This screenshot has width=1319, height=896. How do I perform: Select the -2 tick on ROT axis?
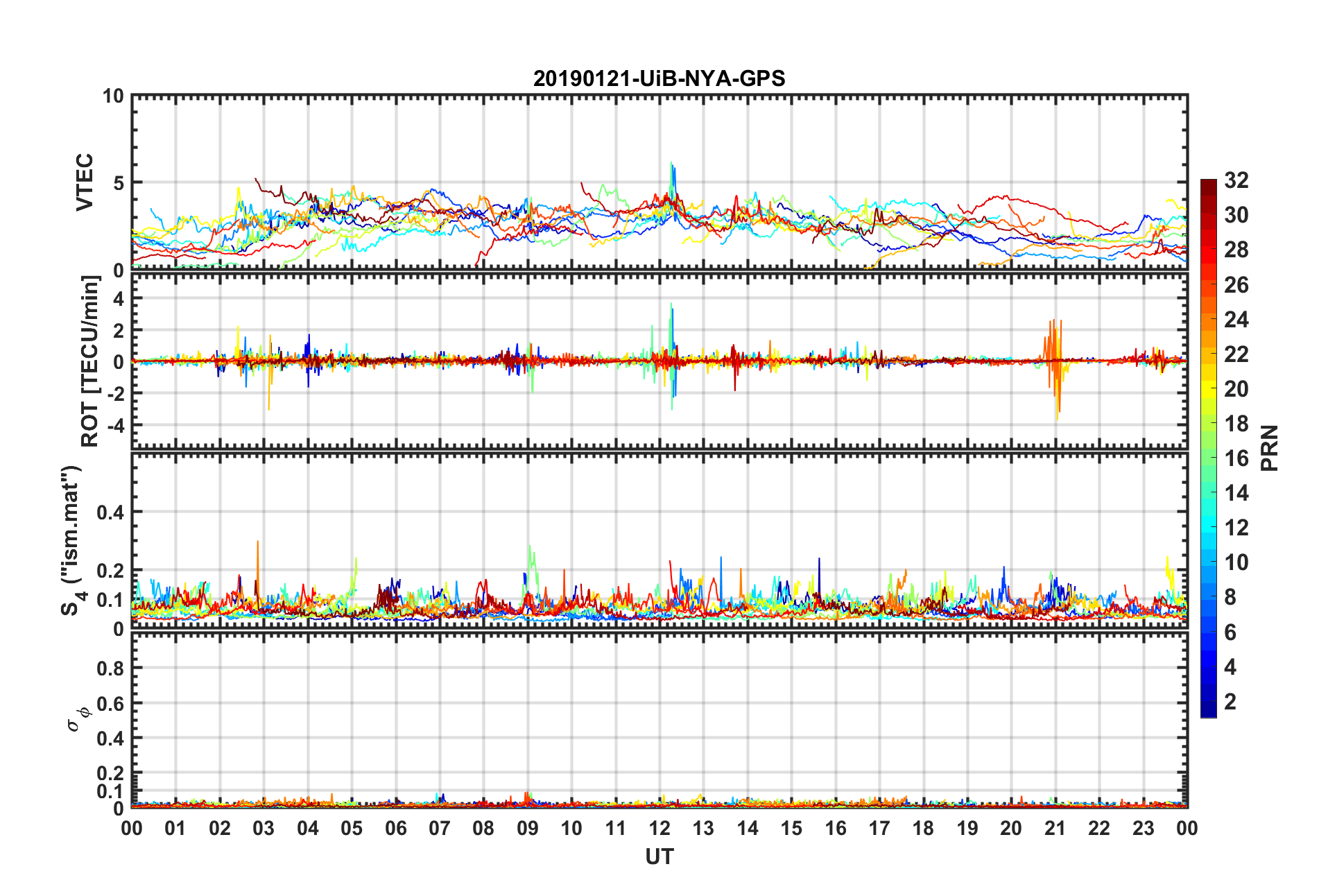115,393
